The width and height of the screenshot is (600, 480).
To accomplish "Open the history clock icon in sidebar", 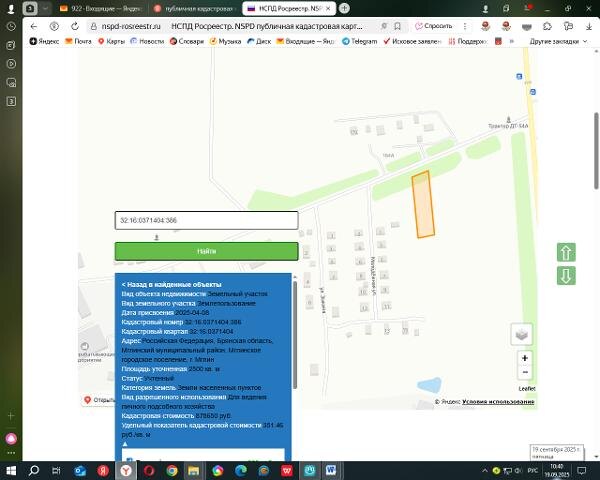I will pos(11,26).
